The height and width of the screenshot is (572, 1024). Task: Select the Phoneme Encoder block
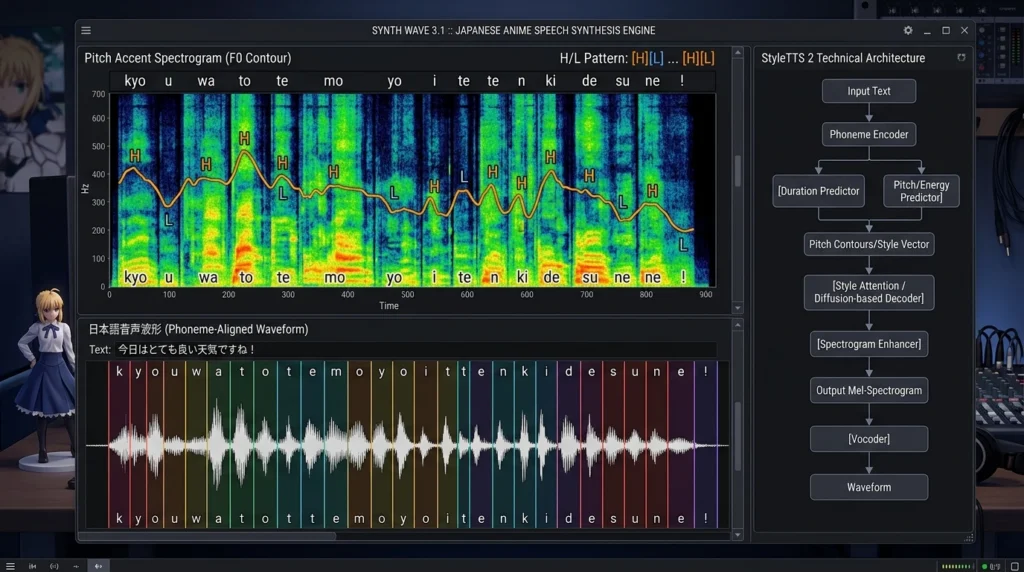click(x=869, y=135)
